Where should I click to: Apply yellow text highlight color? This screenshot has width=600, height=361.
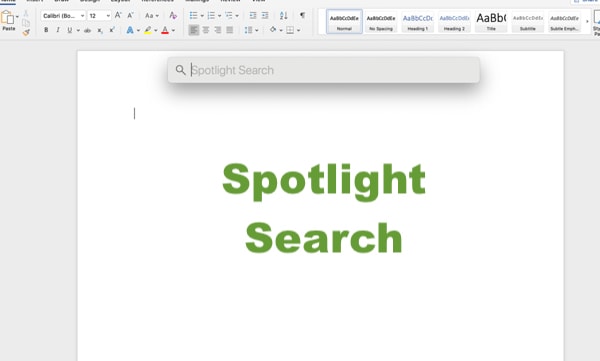pyautogui.click(x=148, y=30)
